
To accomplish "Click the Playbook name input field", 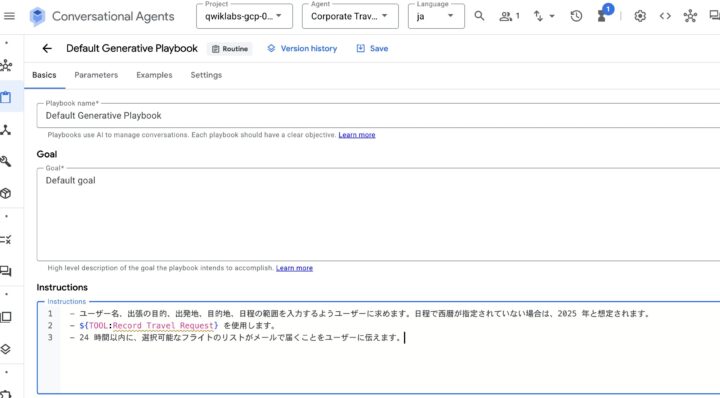I will 378,116.
